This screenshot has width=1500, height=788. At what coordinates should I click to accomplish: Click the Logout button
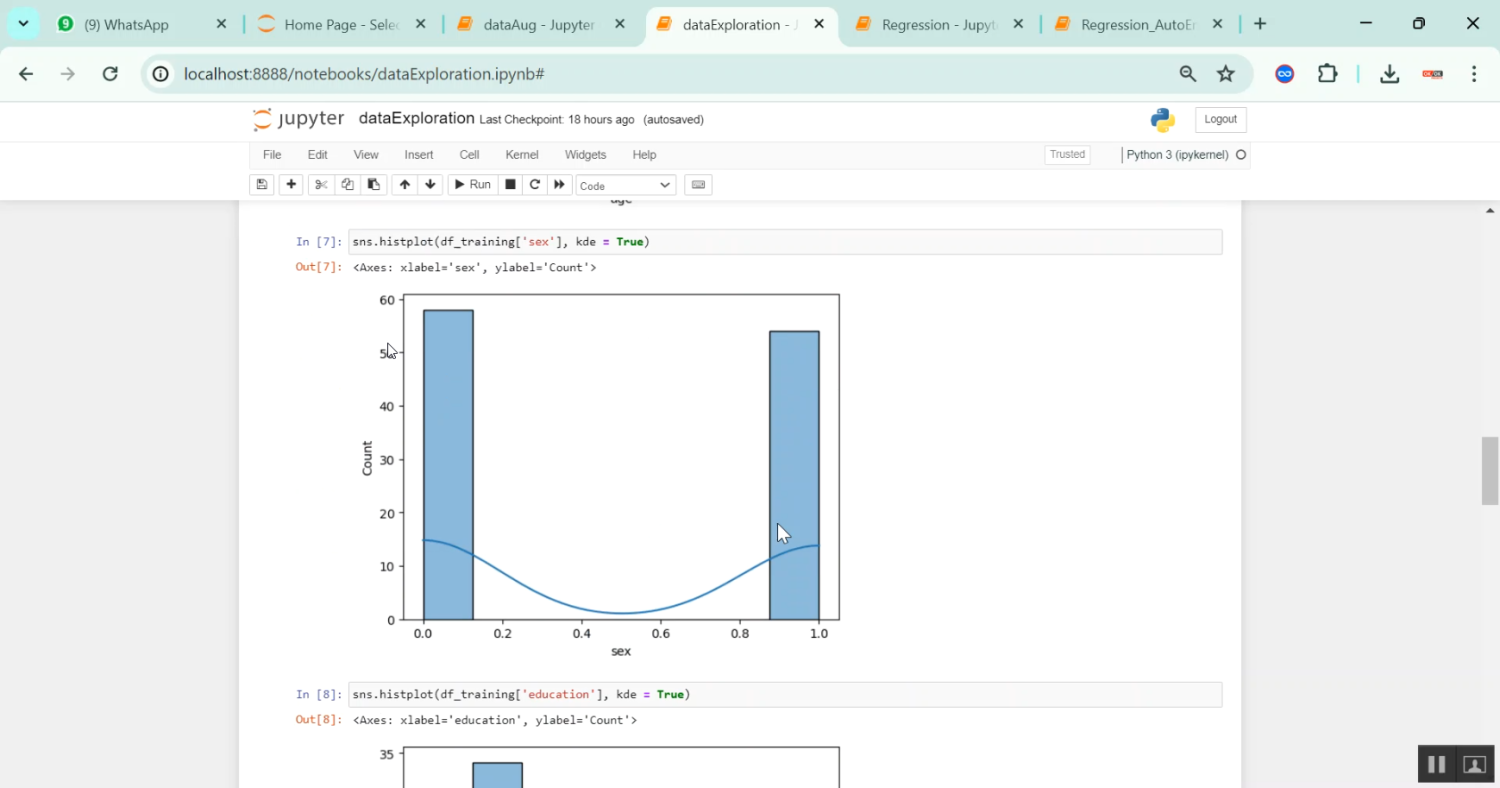(x=1220, y=120)
